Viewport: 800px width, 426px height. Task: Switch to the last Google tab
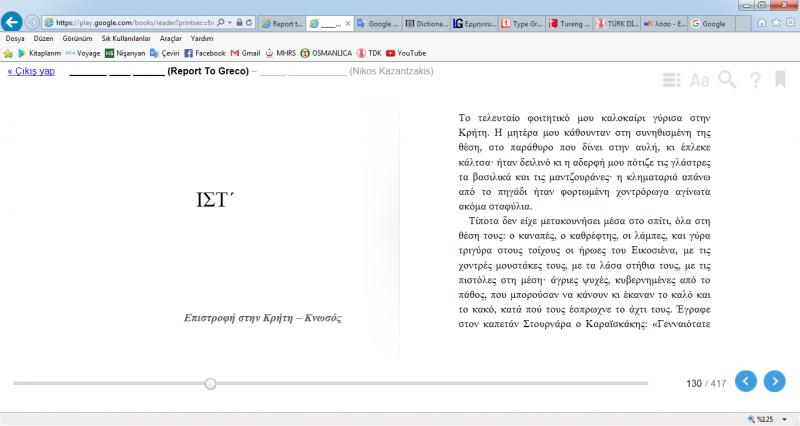click(712, 23)
